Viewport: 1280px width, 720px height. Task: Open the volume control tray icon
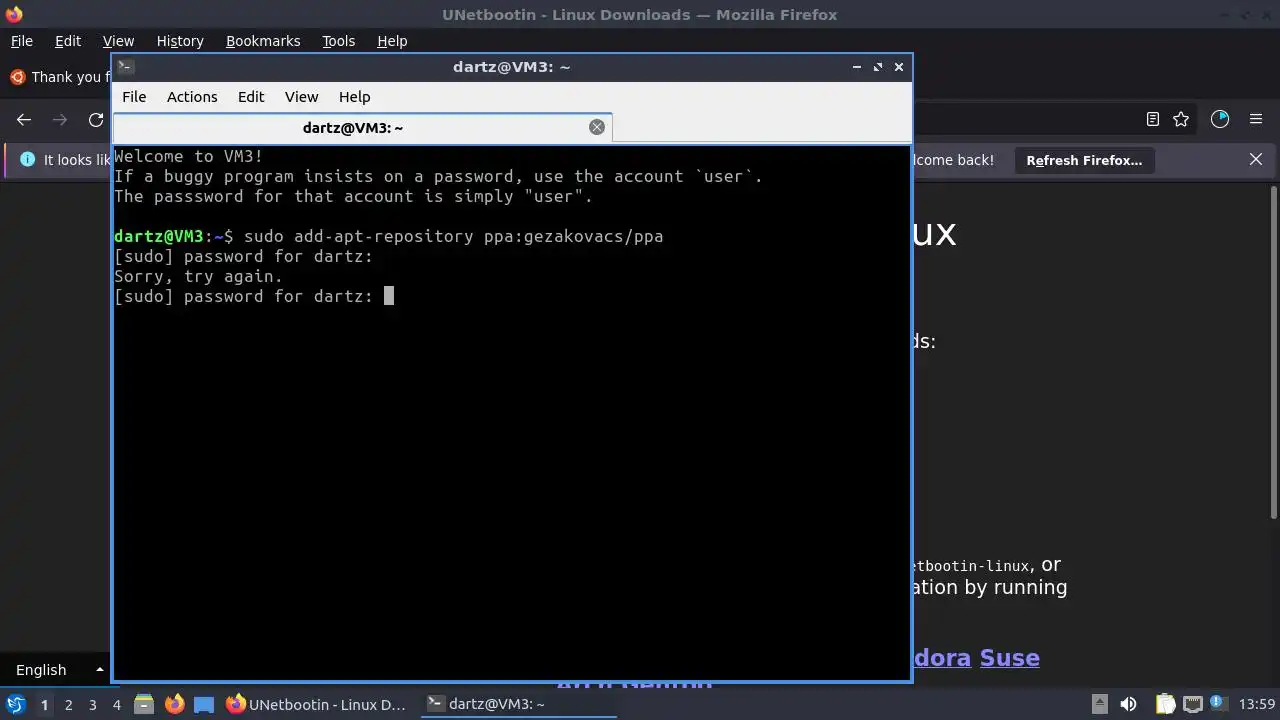pyautogui.click(x=1128, y=704)
